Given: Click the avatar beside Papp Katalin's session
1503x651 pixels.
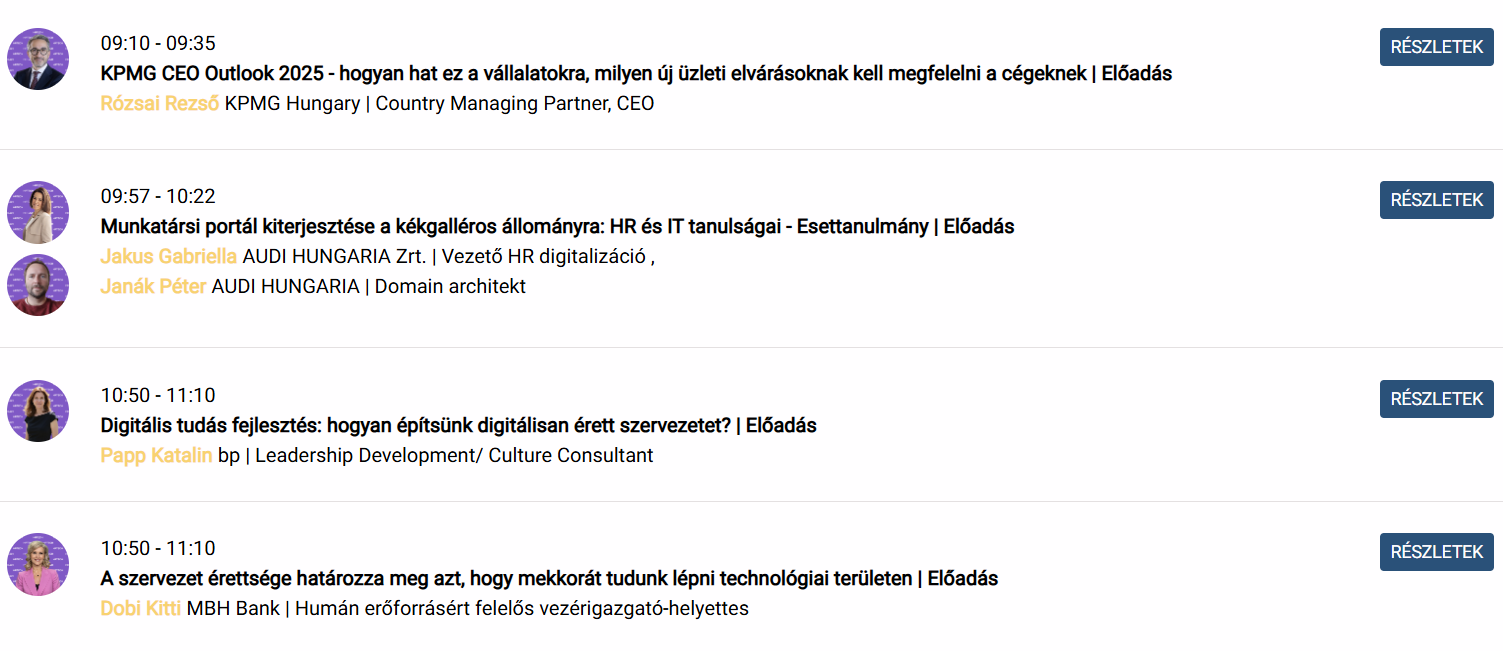Looking at the screenshot, I should click(x=38, y=411).
